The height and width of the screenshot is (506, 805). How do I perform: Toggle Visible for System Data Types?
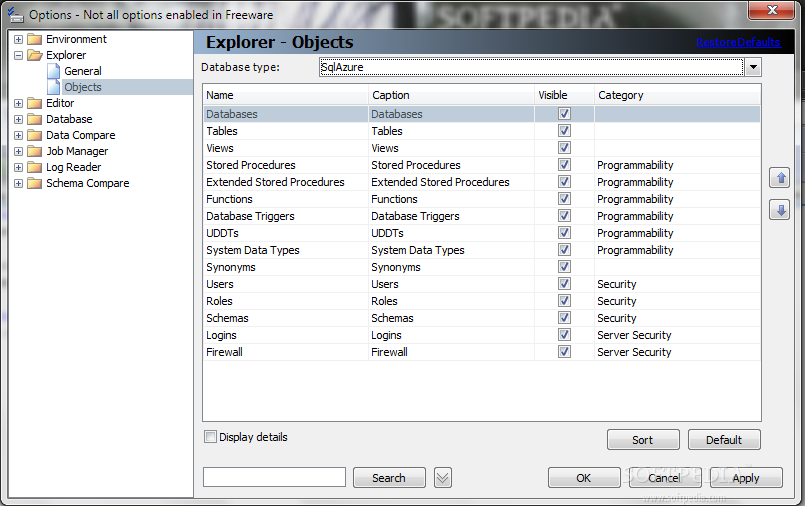[x=564, y=249]
